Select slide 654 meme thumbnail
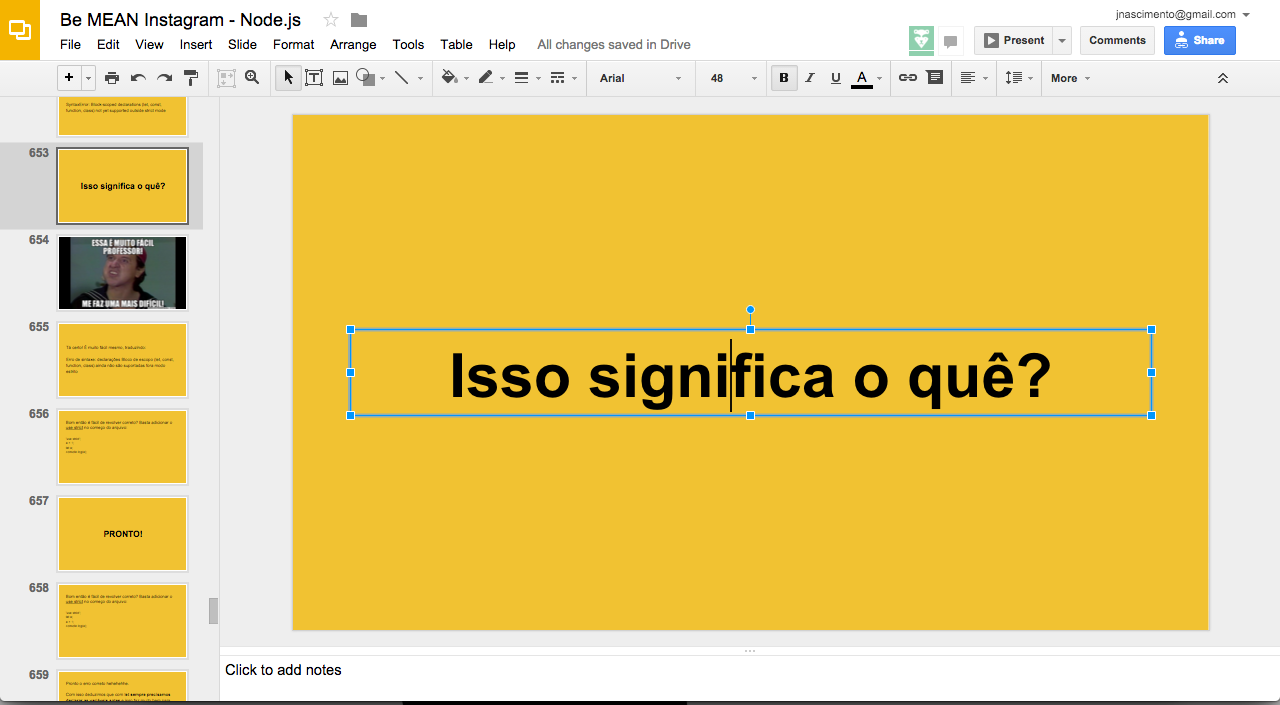The height and width of the screenshot is (705, 1280). pyautogui.click(x=123, y=273)
